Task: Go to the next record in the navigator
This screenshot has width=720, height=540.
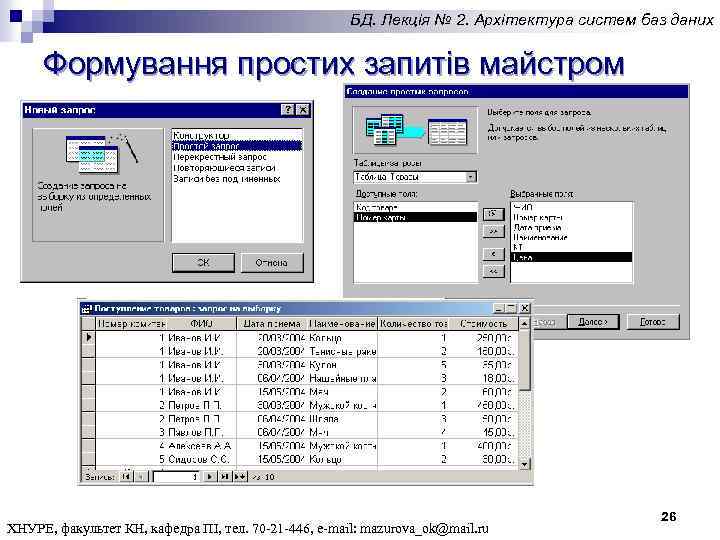Action: (209, 477)
